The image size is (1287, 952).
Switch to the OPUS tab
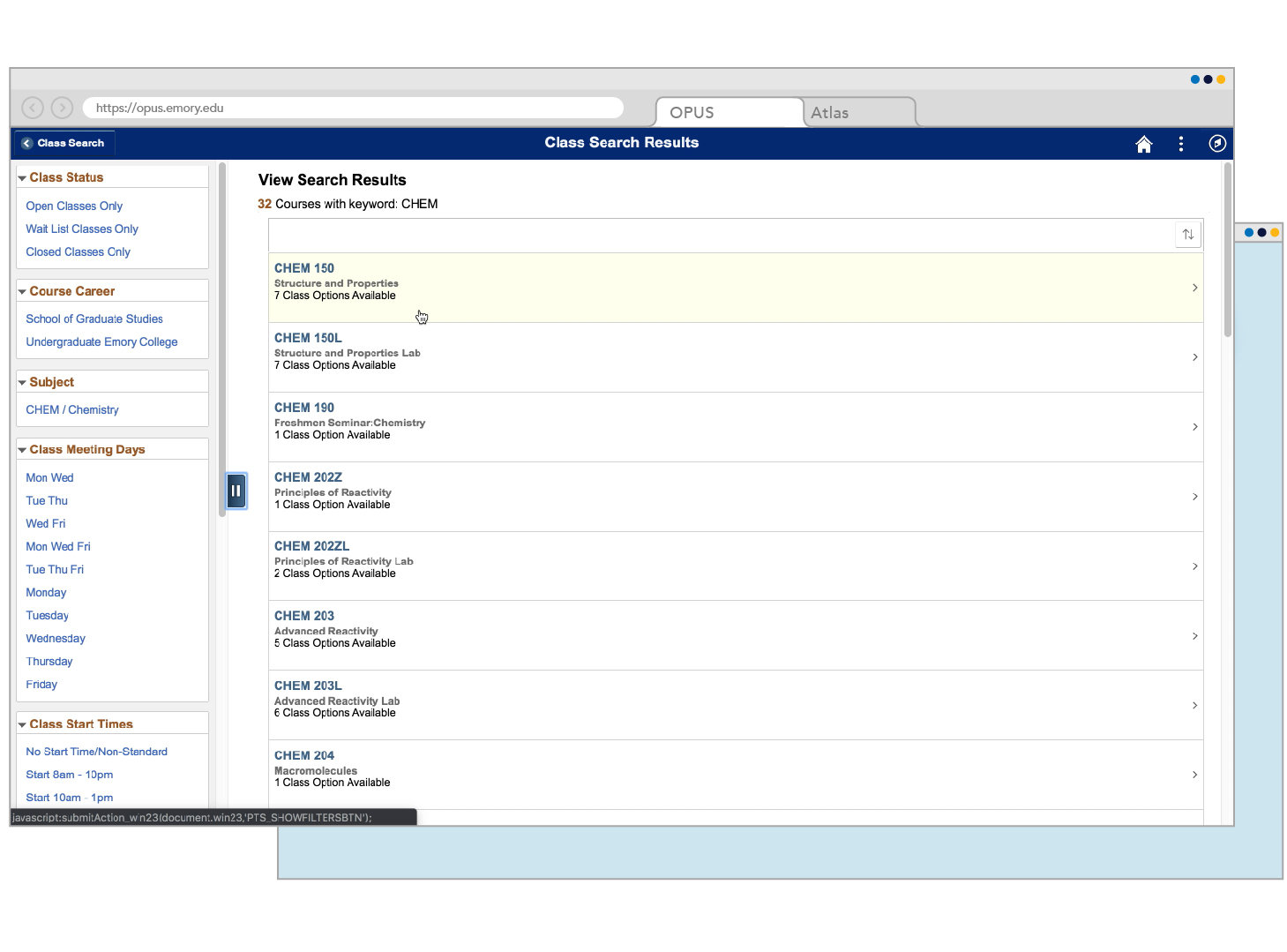tap(730, 112)
